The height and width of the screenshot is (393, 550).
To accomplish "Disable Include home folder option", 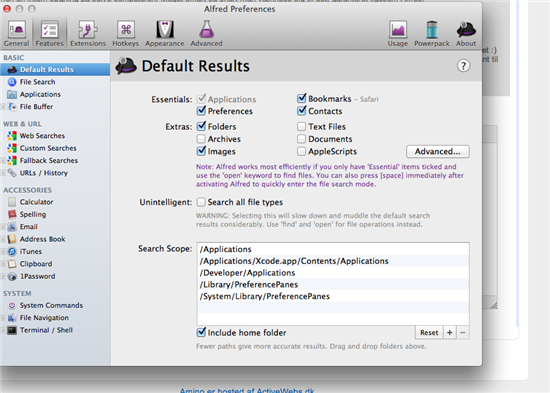I will (x=201, y=332).
